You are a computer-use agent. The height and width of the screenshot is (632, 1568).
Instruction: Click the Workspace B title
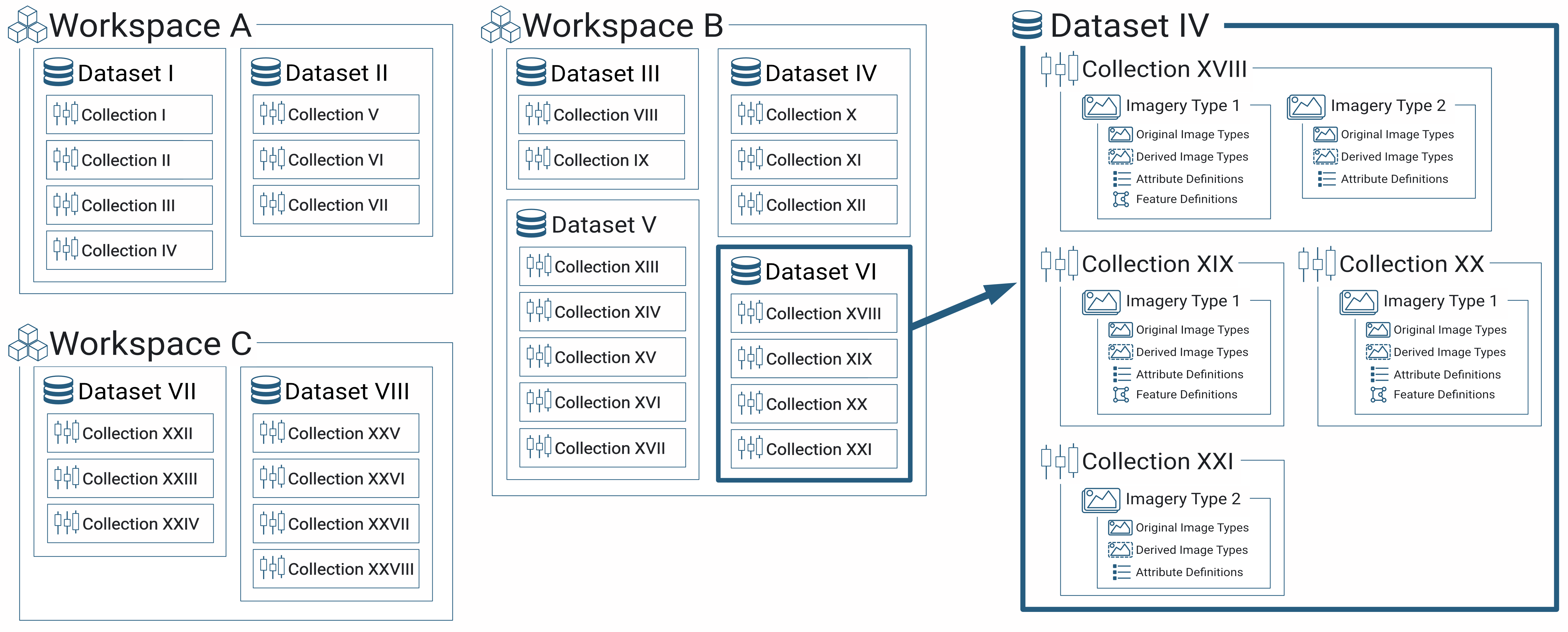click(623, 26)
